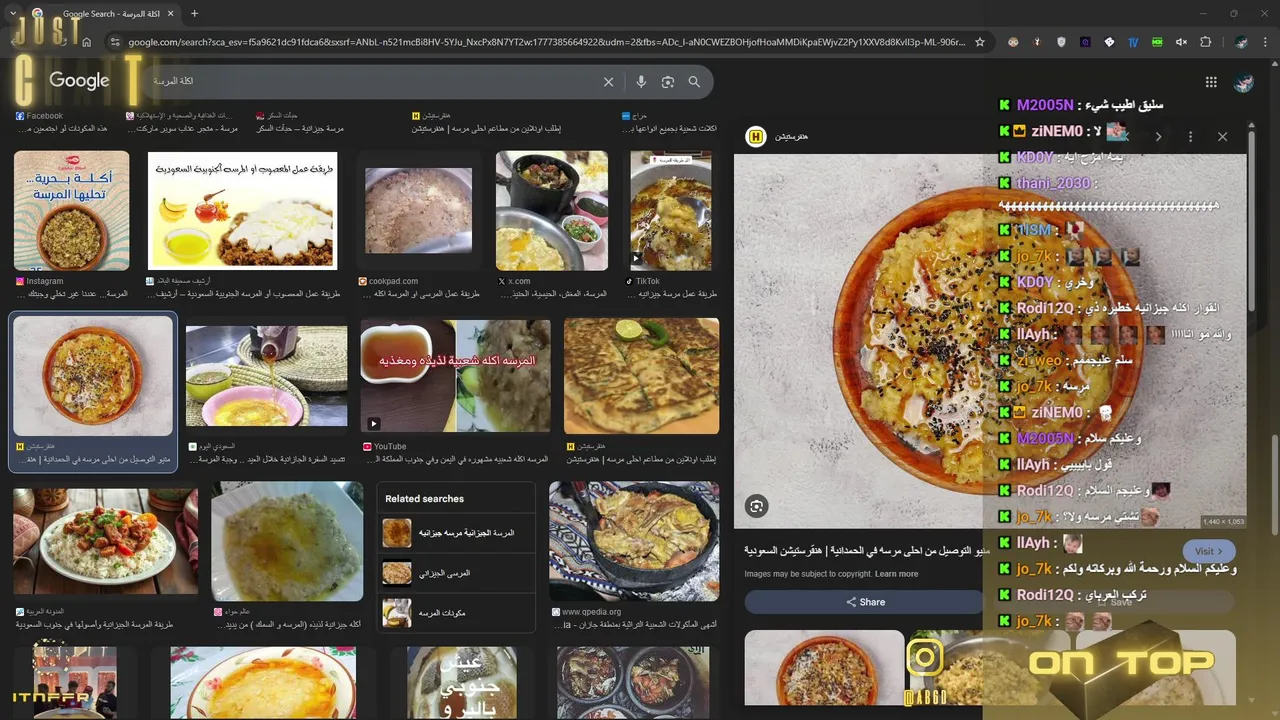Screen dimensions: 1280x720
Task: Click the Instagram source label
Action: pos(45,281)
